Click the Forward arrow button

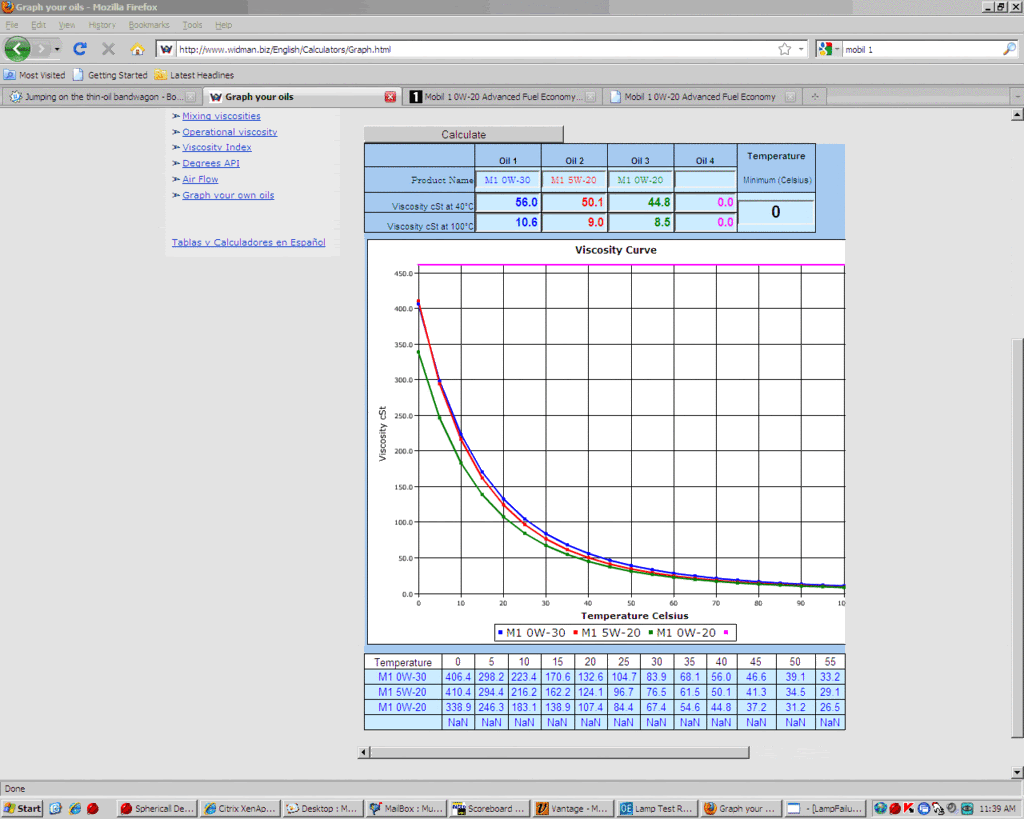[x=42, y=49]
